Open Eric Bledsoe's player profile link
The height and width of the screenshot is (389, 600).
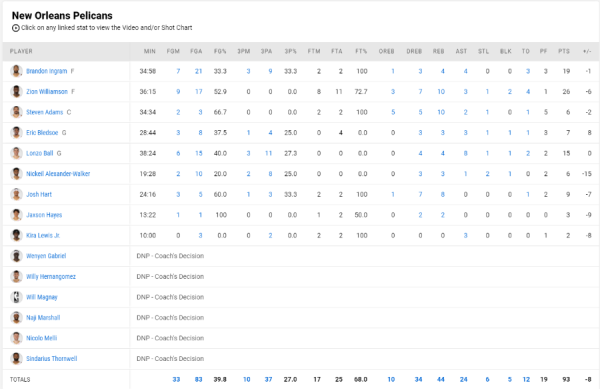[42, 133]
